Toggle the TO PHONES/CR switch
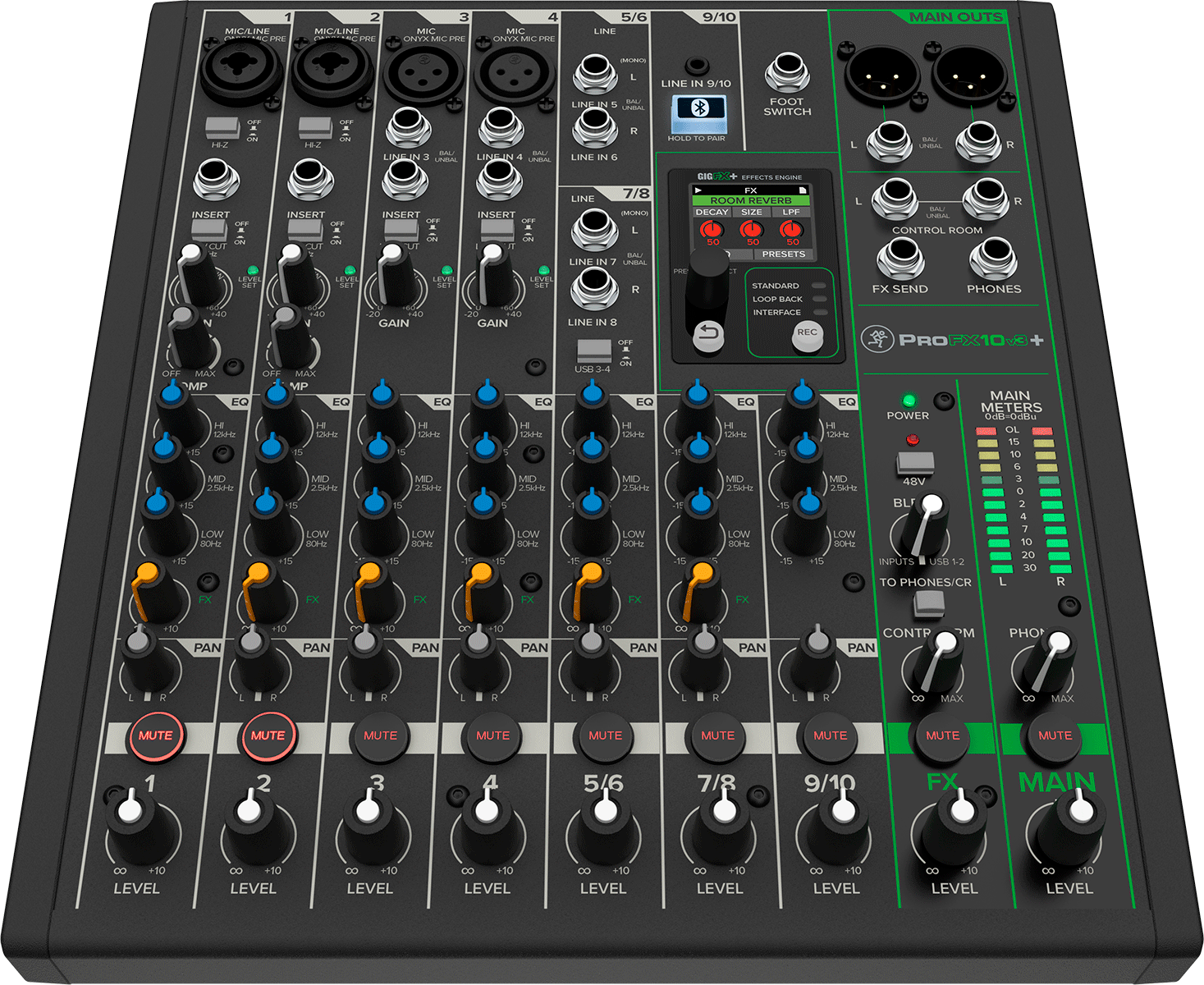This screenshot has width=1204, height=985. click(928, 603)
